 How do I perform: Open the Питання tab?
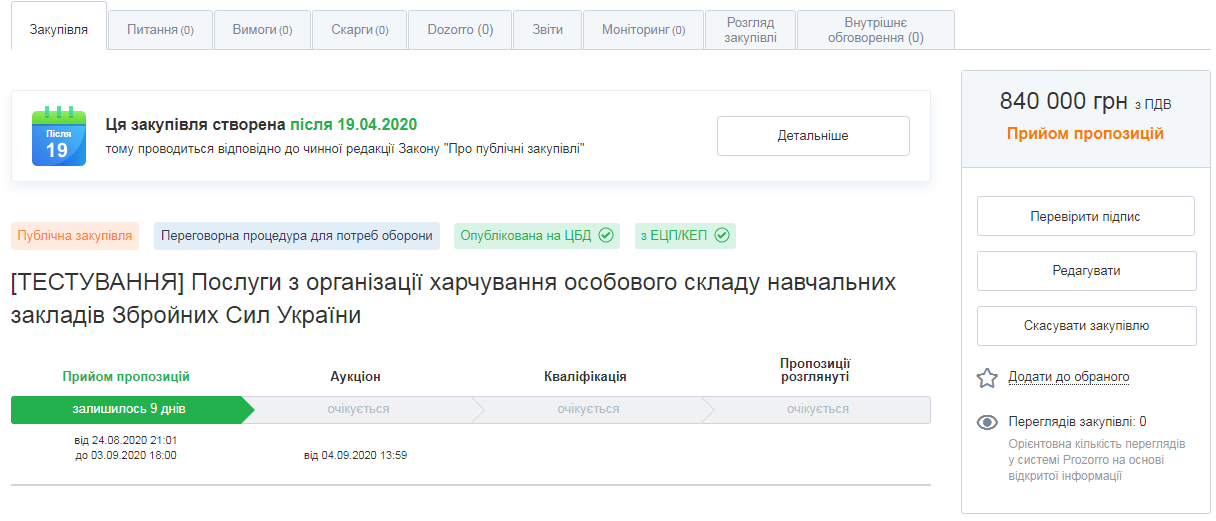(x=160, y=30)
